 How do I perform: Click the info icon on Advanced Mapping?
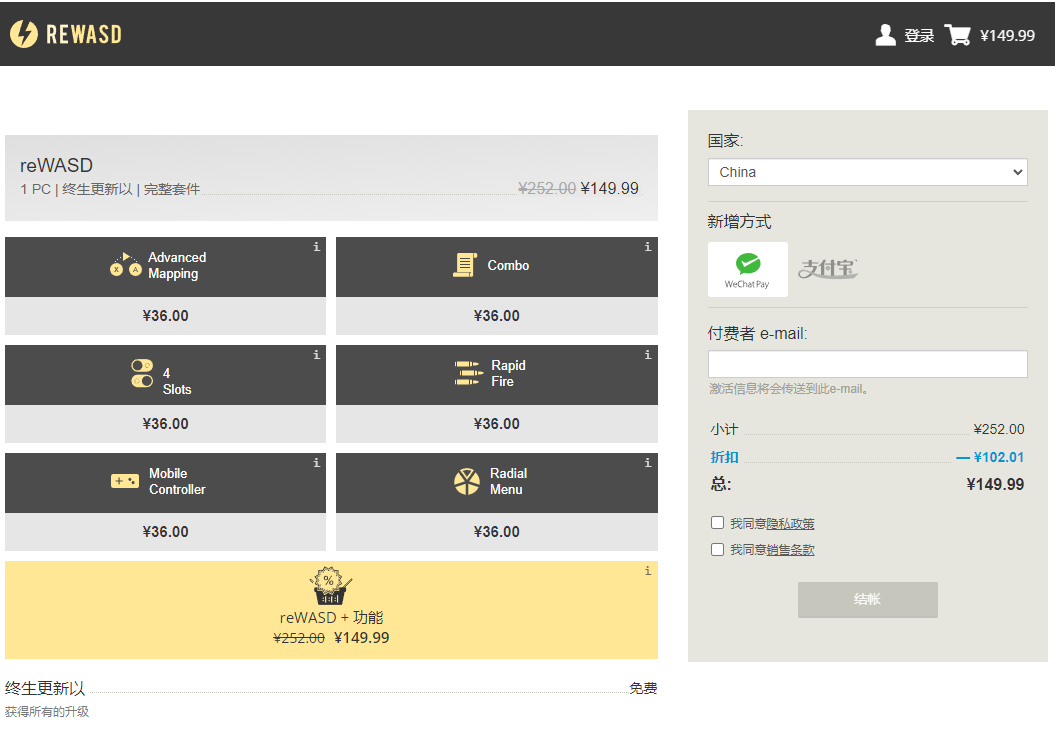pos(317,247)
